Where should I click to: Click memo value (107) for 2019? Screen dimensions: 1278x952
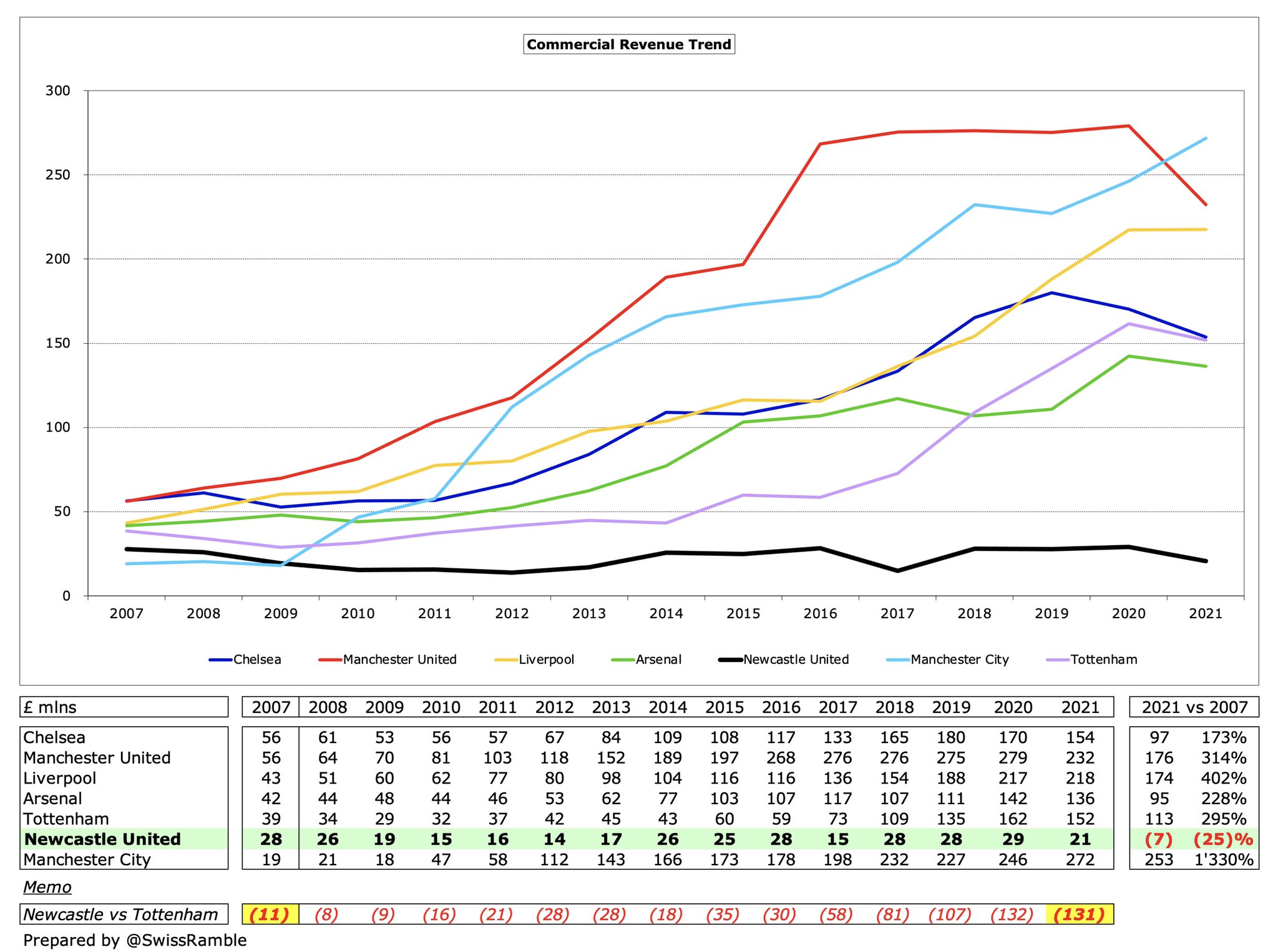click(x=951, y=915)
